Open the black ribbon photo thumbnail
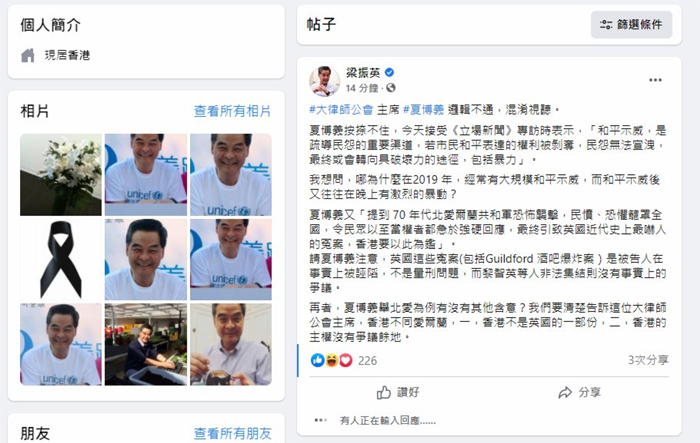The width and height of the screenshot is (700, 443). point(61,259)
